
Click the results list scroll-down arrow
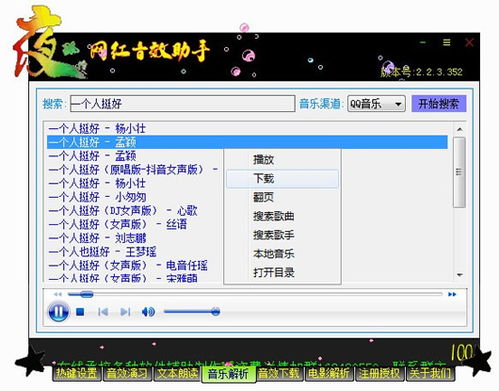coord(460,275)
